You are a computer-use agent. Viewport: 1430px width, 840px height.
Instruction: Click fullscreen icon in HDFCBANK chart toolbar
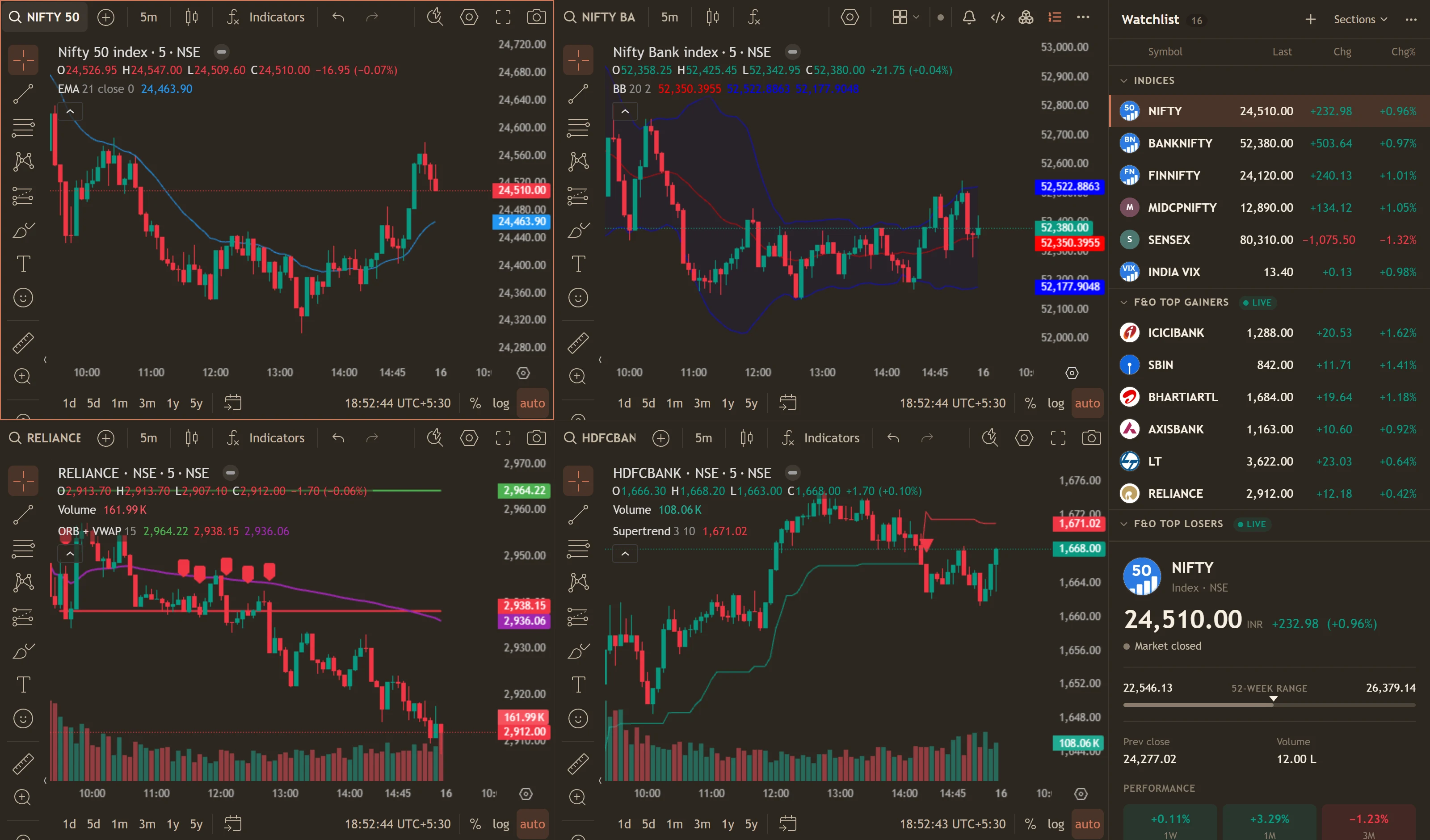tap(1058, 437)
